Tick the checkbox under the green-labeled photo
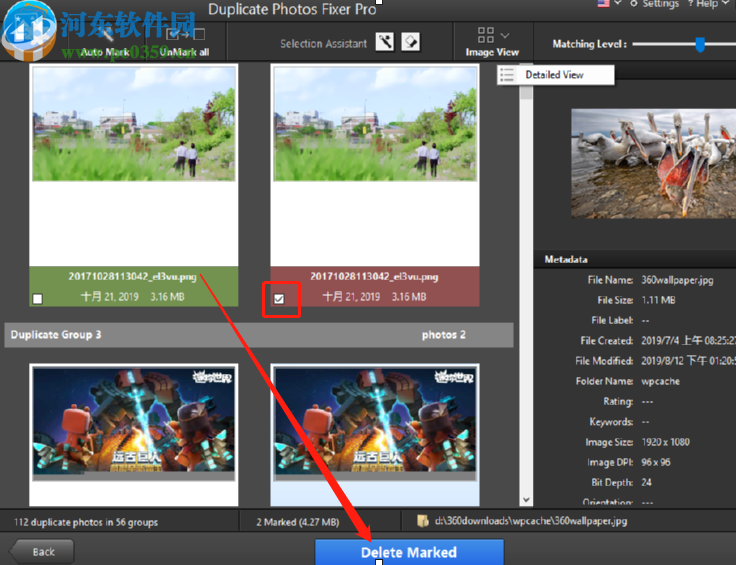 click(x=38, y=298)
